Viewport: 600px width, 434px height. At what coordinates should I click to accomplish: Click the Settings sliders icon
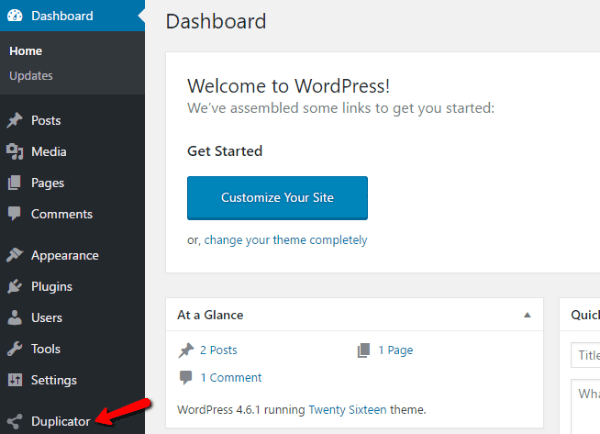[14, 380]
